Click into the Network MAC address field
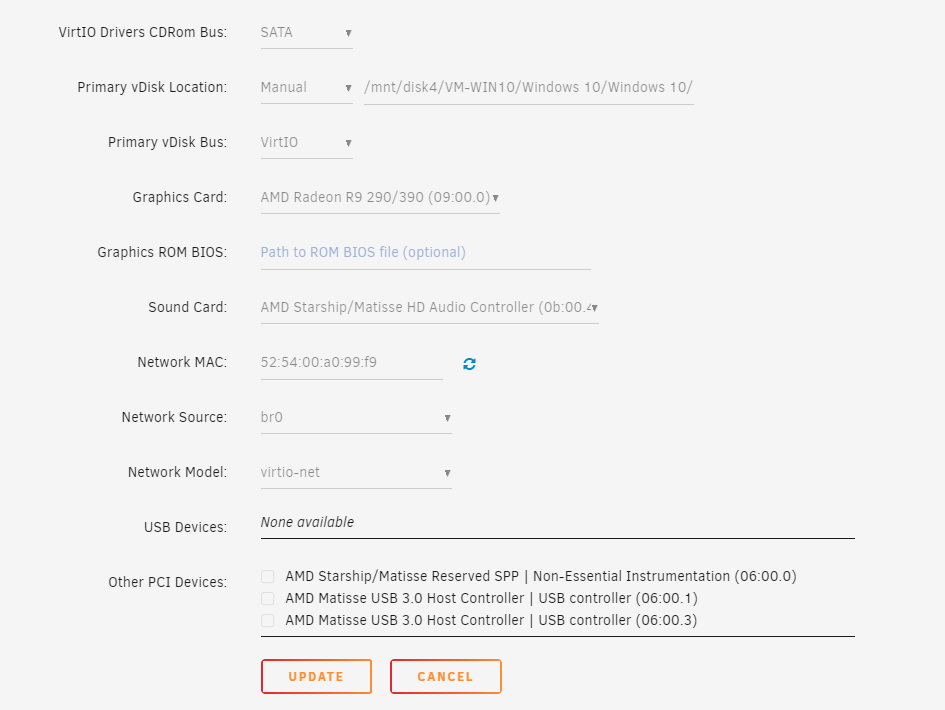 click(x=352, y=363)
